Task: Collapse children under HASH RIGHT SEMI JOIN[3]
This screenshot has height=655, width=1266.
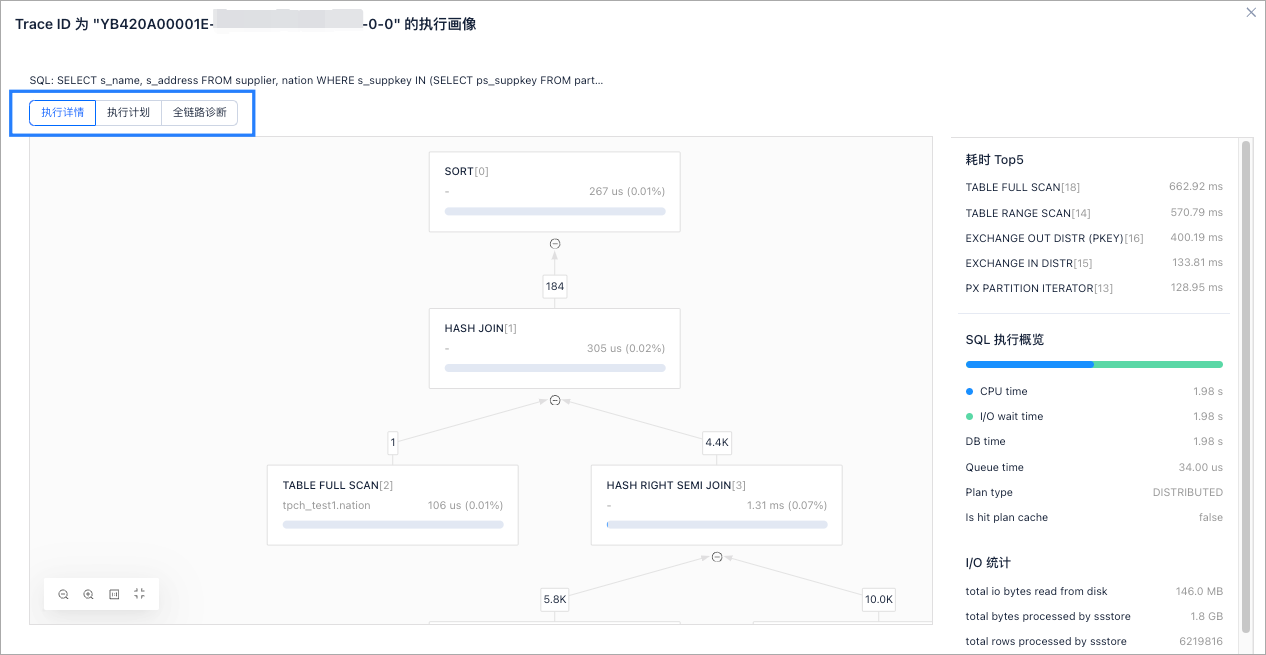Action: click(x=717, y=557)
